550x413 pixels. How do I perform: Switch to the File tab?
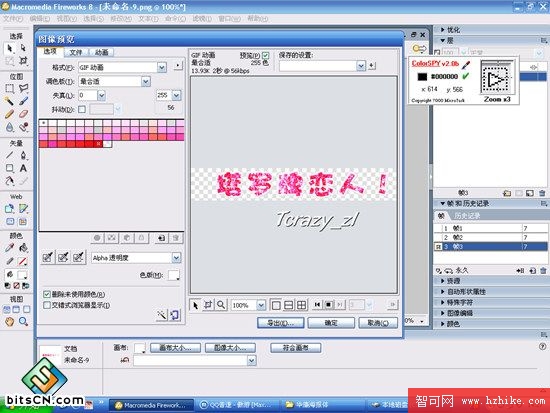click(75, 52)
